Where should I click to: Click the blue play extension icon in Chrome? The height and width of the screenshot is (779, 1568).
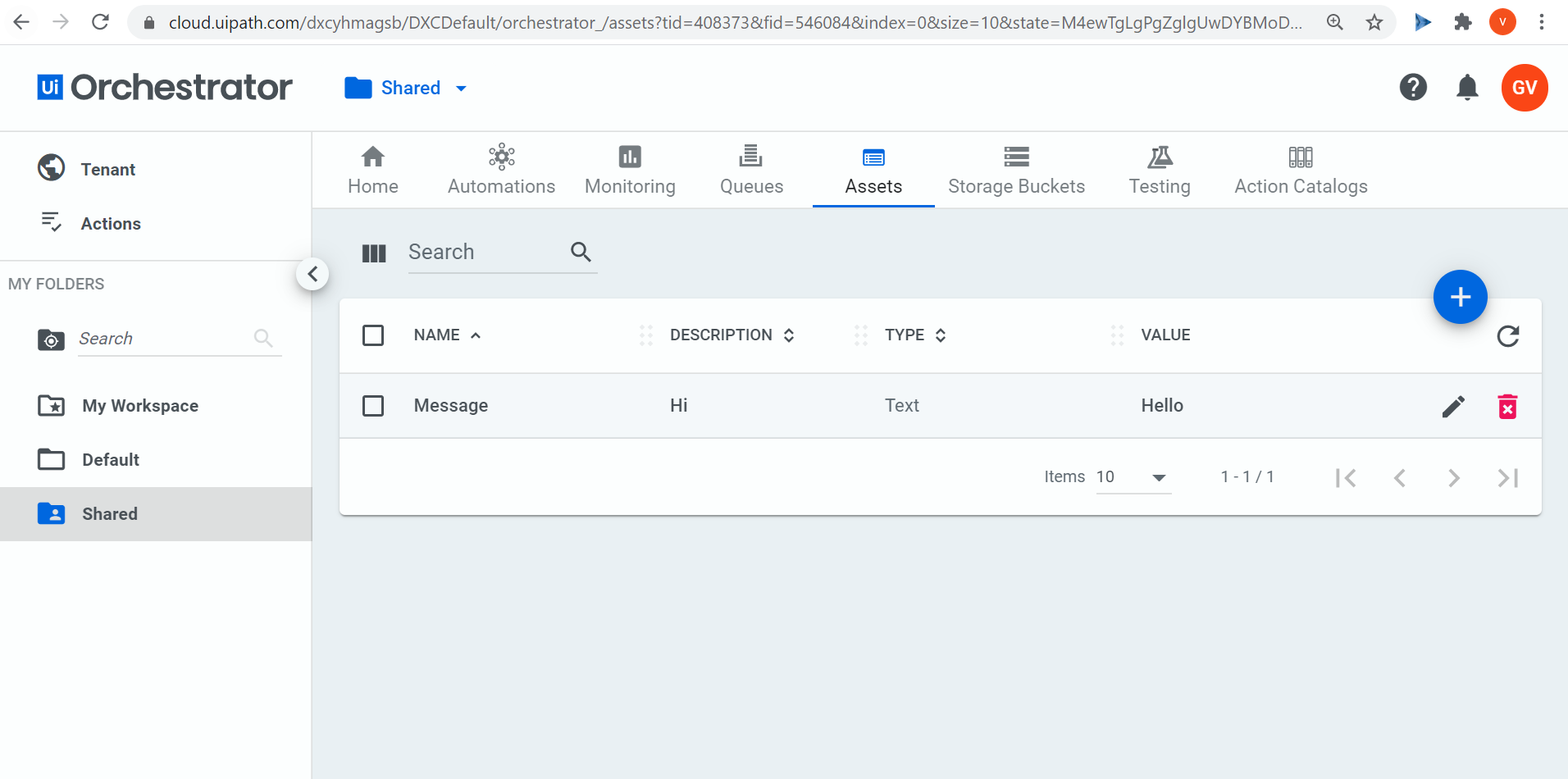[x=1423, y=22]
